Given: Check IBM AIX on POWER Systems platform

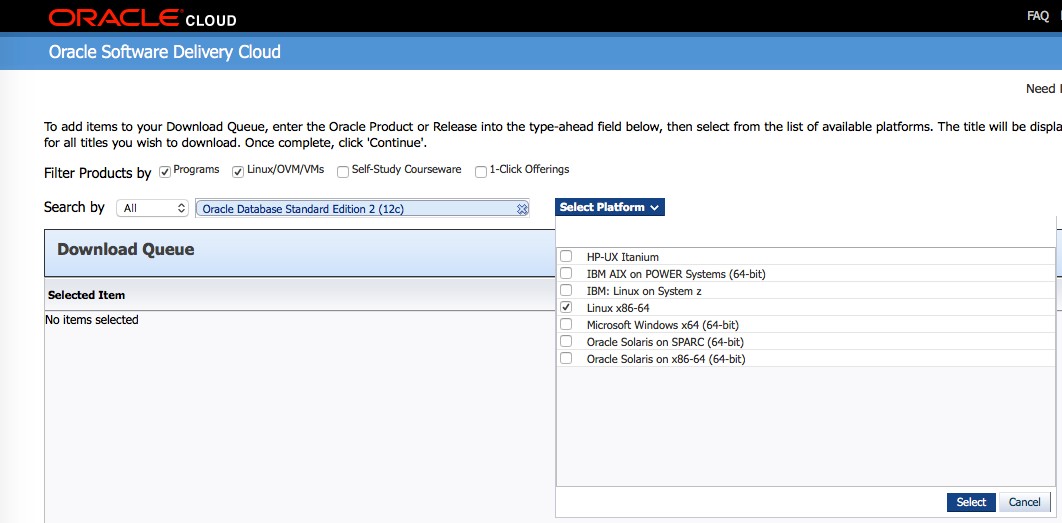Looking at the screenshot, I should [x=566, y=273].
